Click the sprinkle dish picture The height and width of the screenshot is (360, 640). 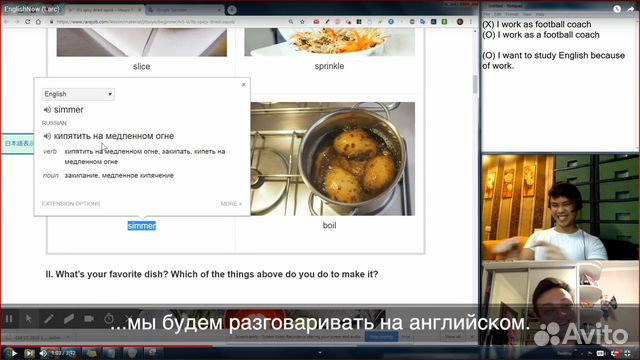329,42
